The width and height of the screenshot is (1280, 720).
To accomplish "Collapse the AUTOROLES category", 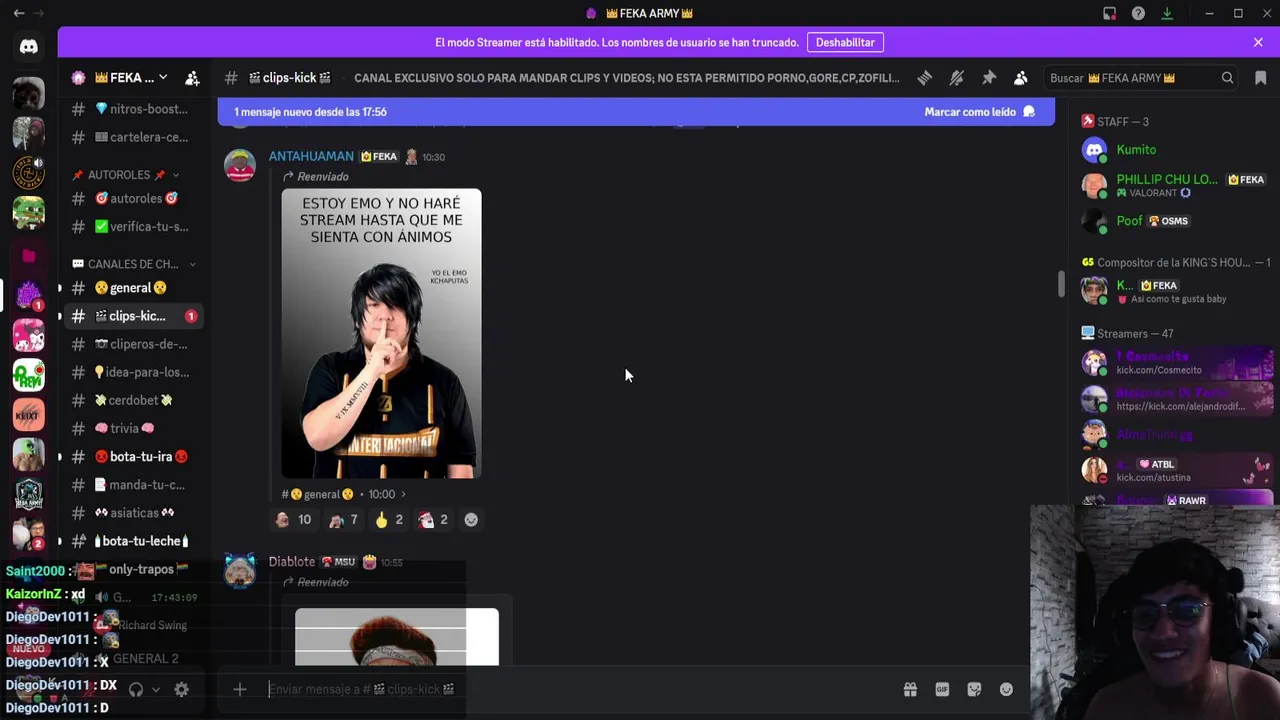I will coord(126,175).
